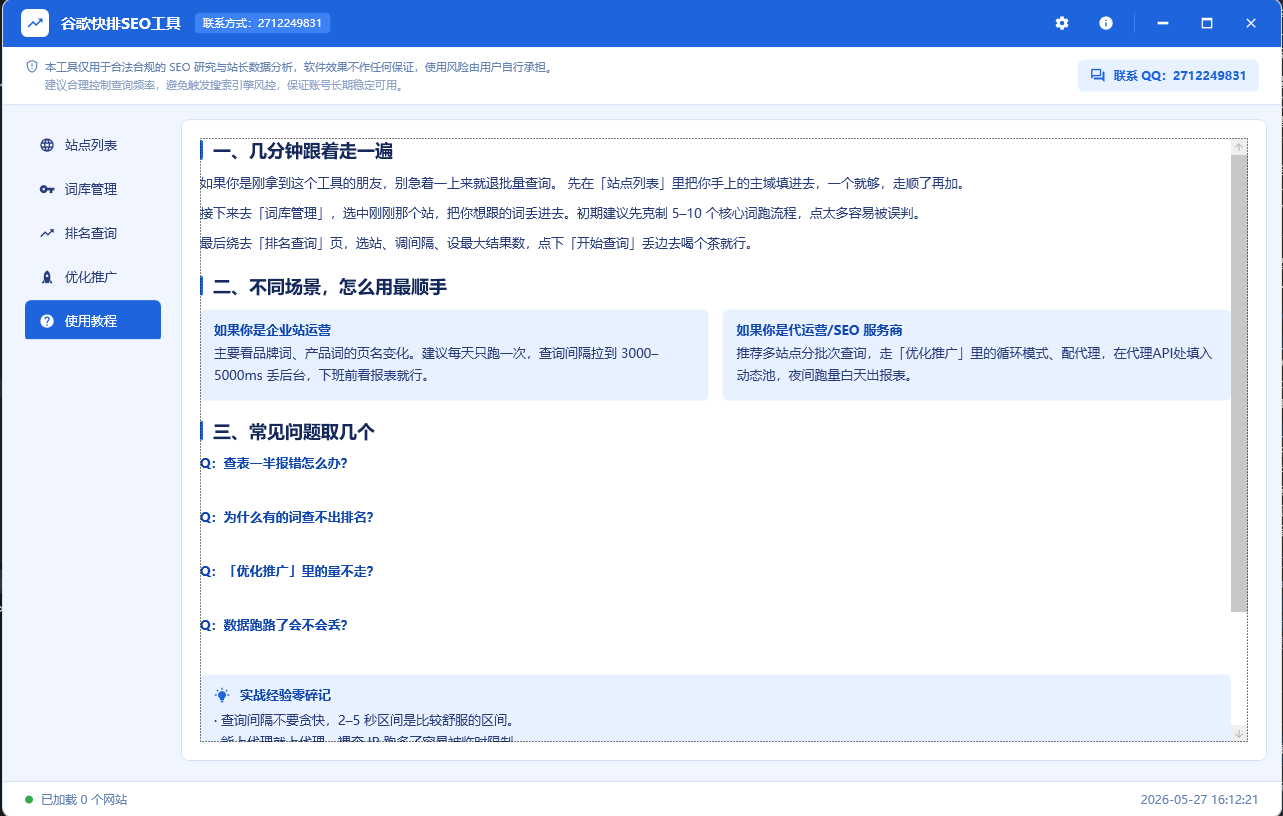Click the disclaimer line 本工具仅用于合法合规的 SEO 研究

(298, 67)
